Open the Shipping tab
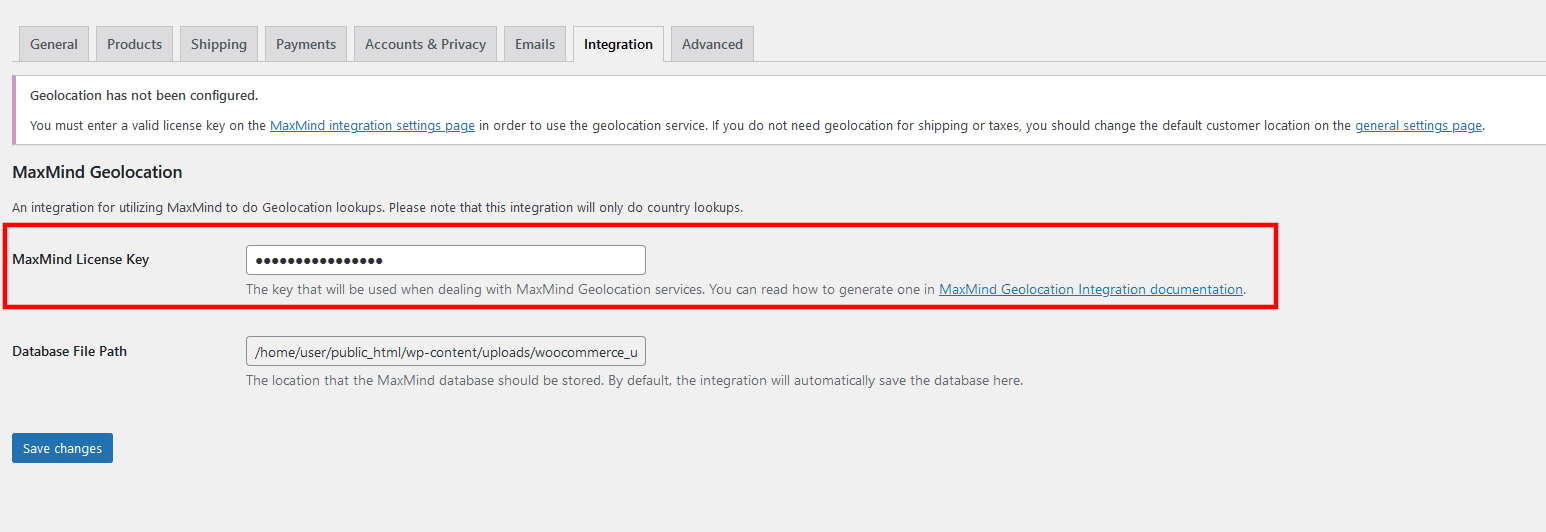This screenshot has width=1546, height=532. [x=219, y=44]
